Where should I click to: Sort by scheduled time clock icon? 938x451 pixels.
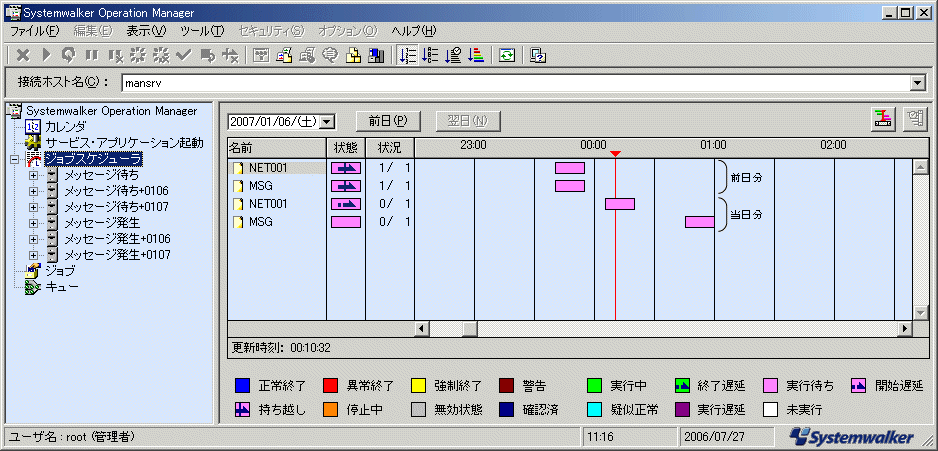coord(453,56)
